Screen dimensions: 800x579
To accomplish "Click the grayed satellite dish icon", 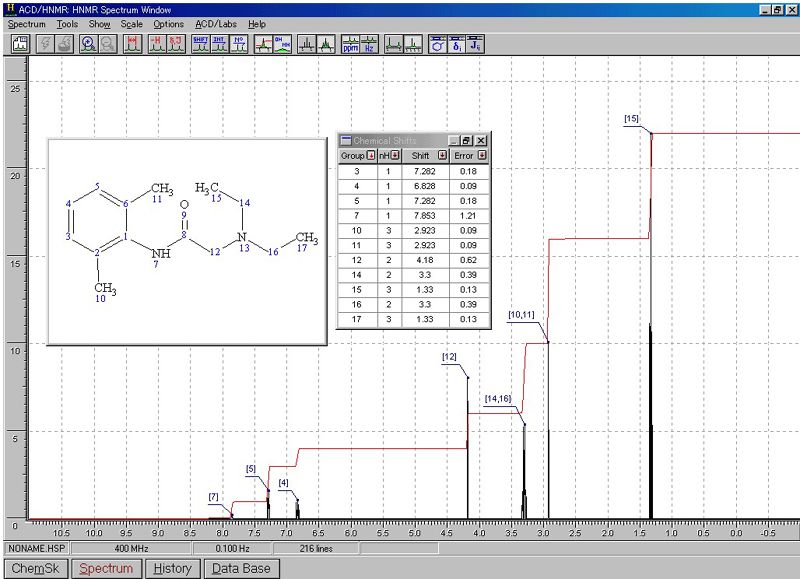I will pos(64,44).
